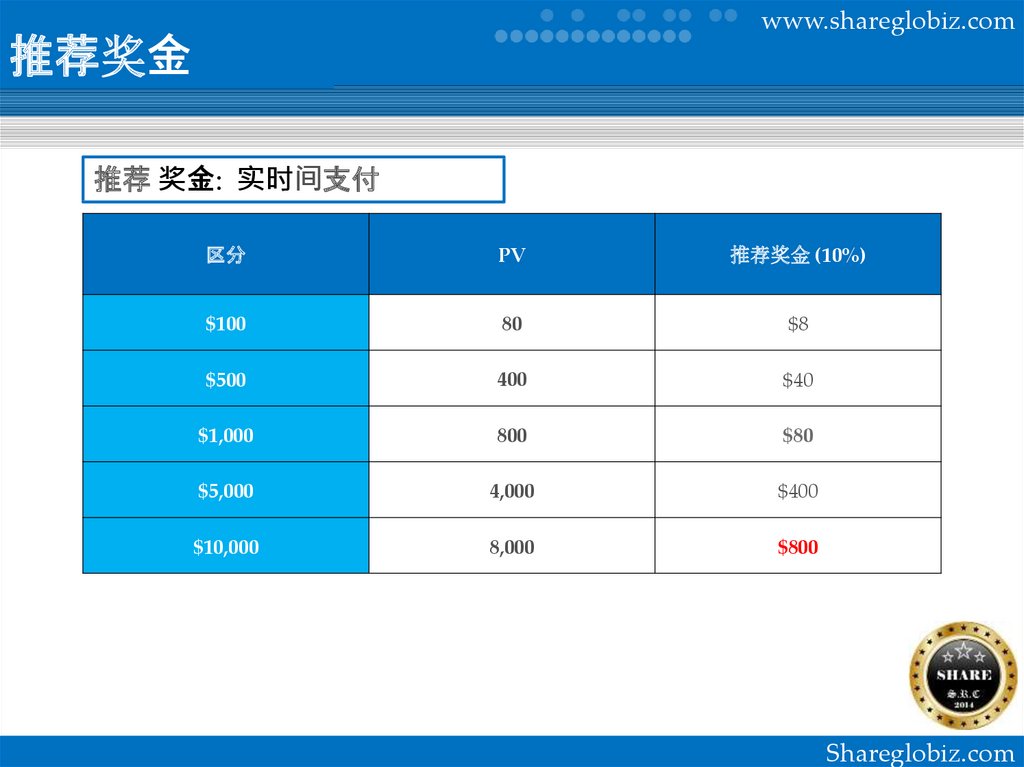This screenshot has height=767, width=1024.
Task: Click the 推荐奖金 (10%) column header
Action: coord(797,255)
